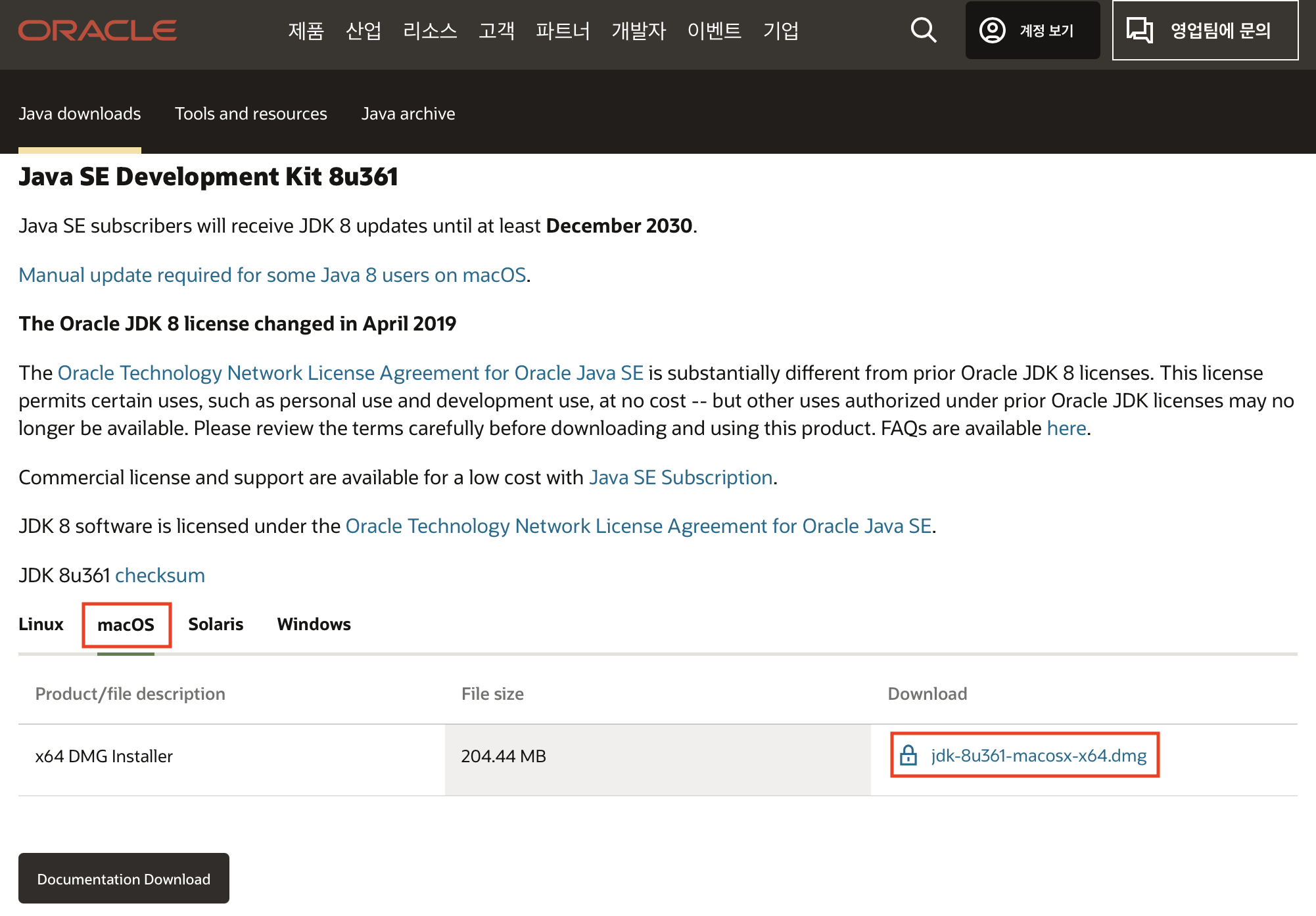Click the account profile icon
Viewport: 1316px width, 916px height.
pyautogui.click(x=992, y=30)
